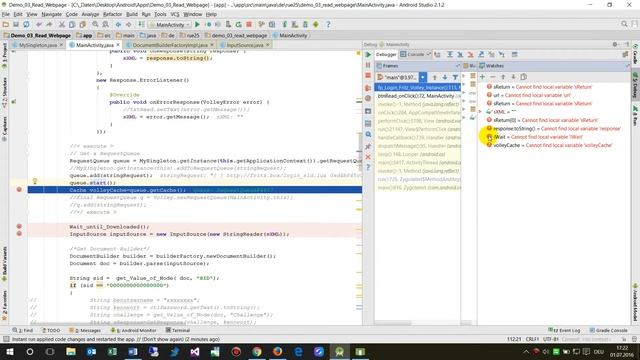Open the Messages tool window
640x360 pixels.
click(86, 330)
